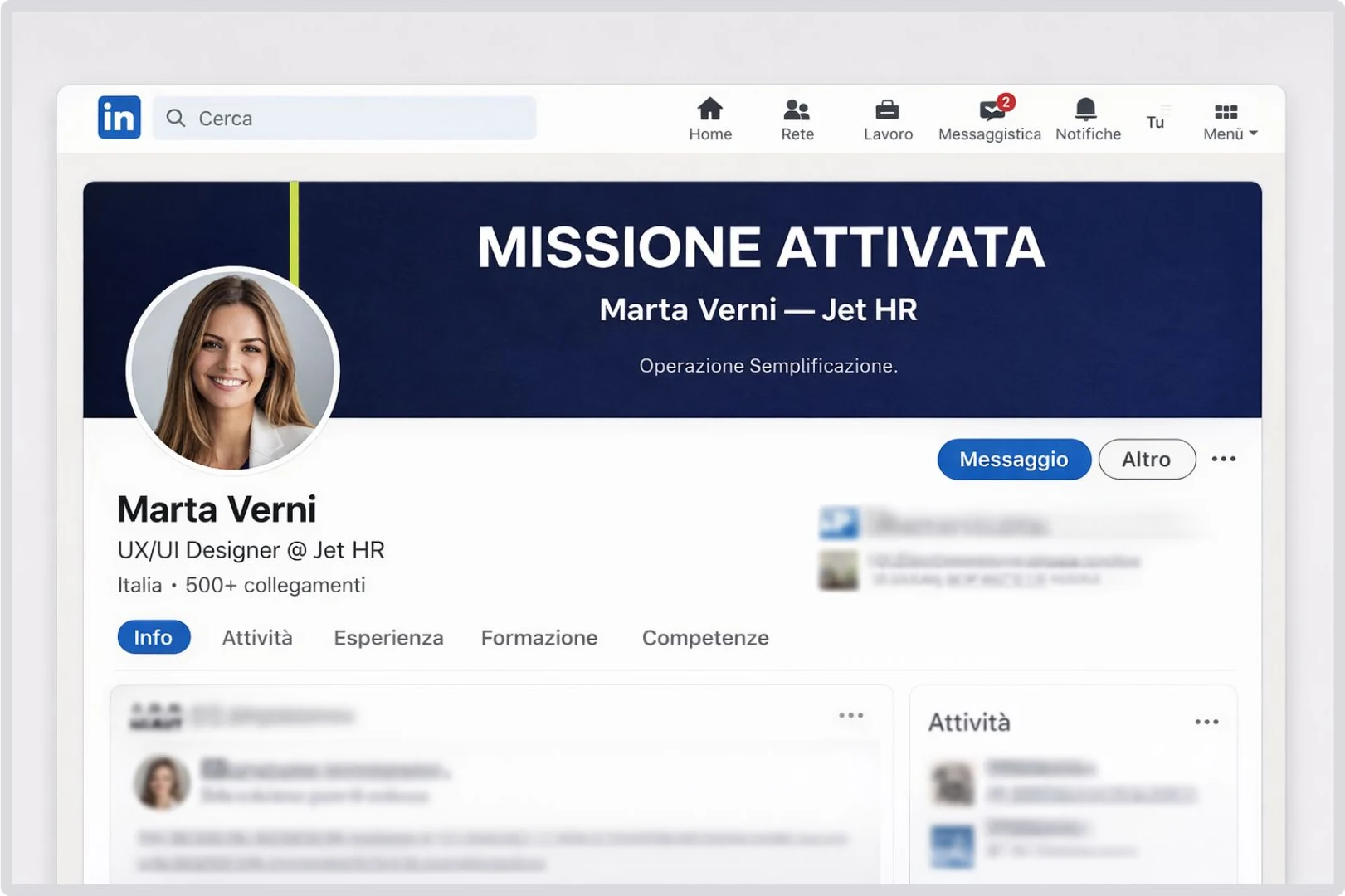Image resolution: width=1345 pixels, height=896 pixels.
Task: Click the Menù grid icon
Action: coord(1226,112)
